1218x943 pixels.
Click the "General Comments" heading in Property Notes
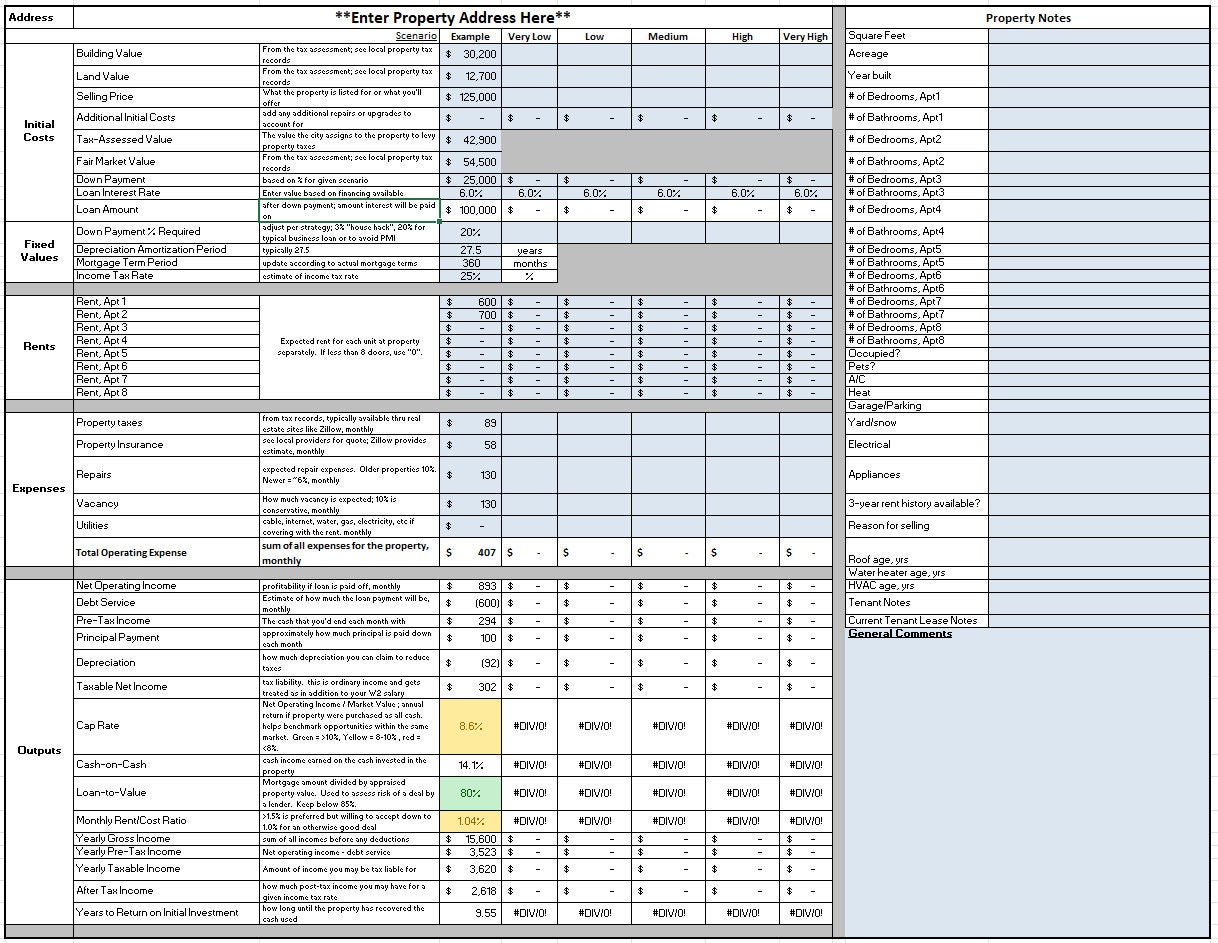(901, 633)
